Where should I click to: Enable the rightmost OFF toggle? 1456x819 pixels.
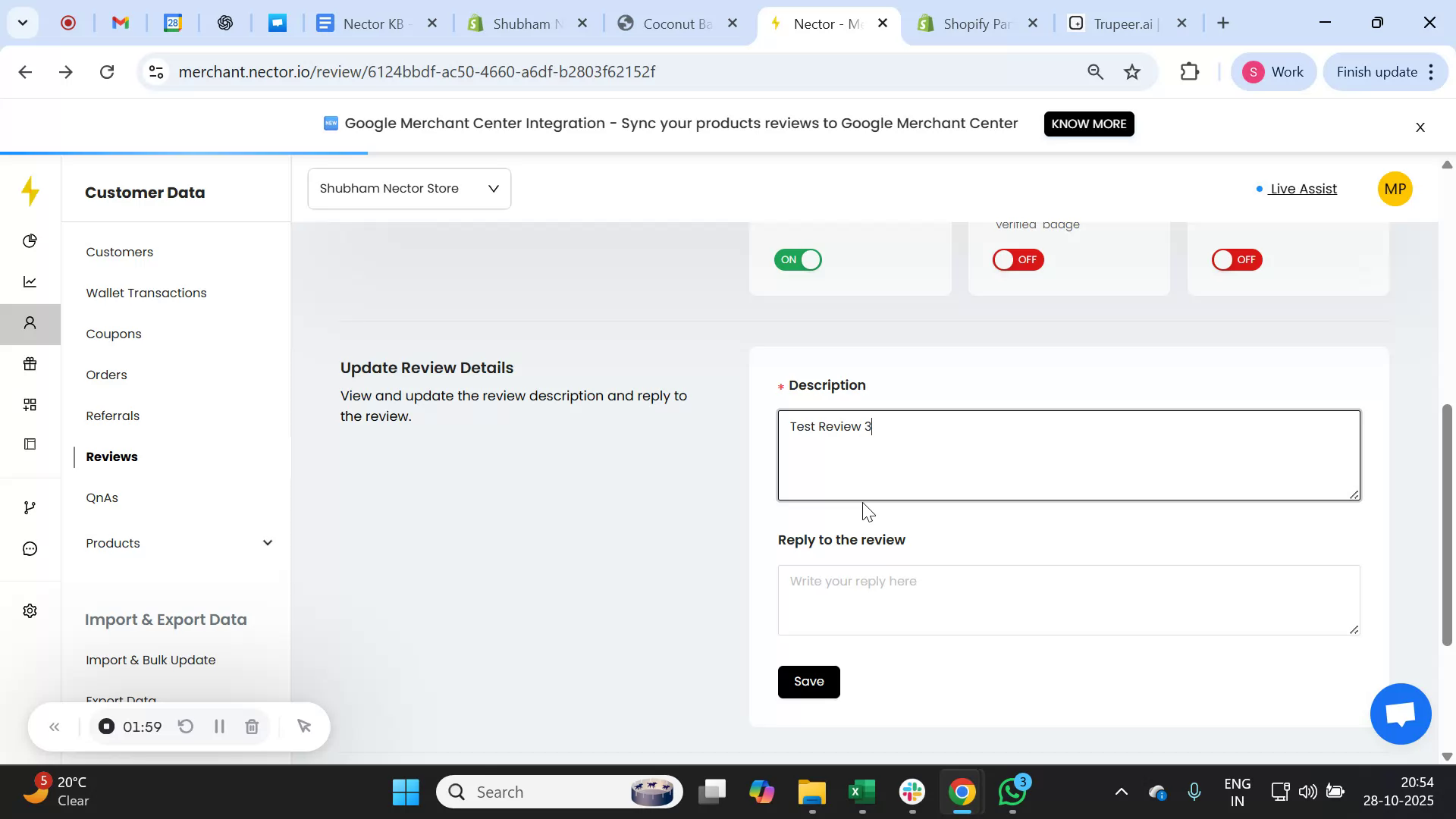pos(1236,259)
